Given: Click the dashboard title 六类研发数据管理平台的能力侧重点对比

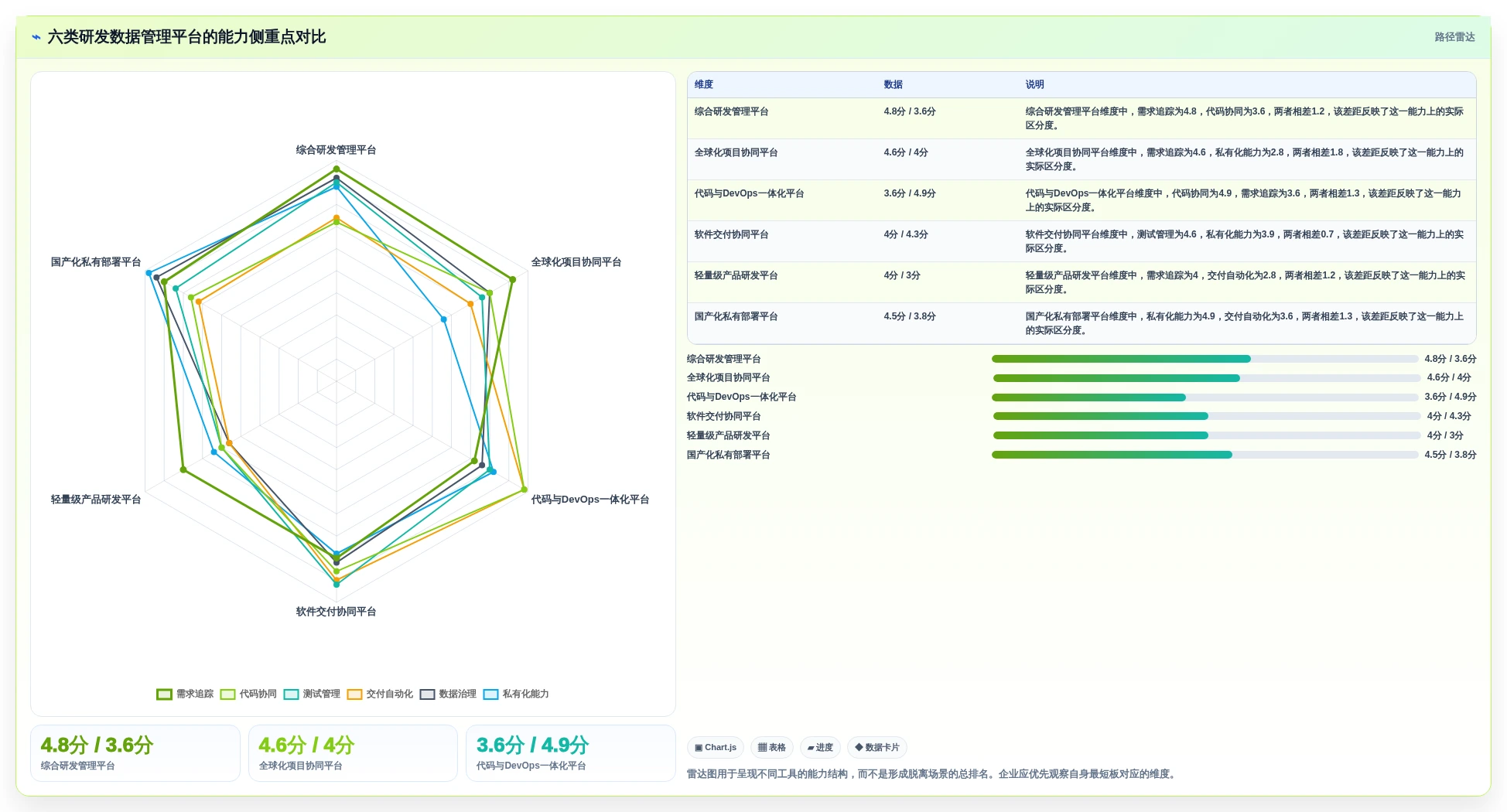Looking at the screenshot, I should tap(186, 37).
